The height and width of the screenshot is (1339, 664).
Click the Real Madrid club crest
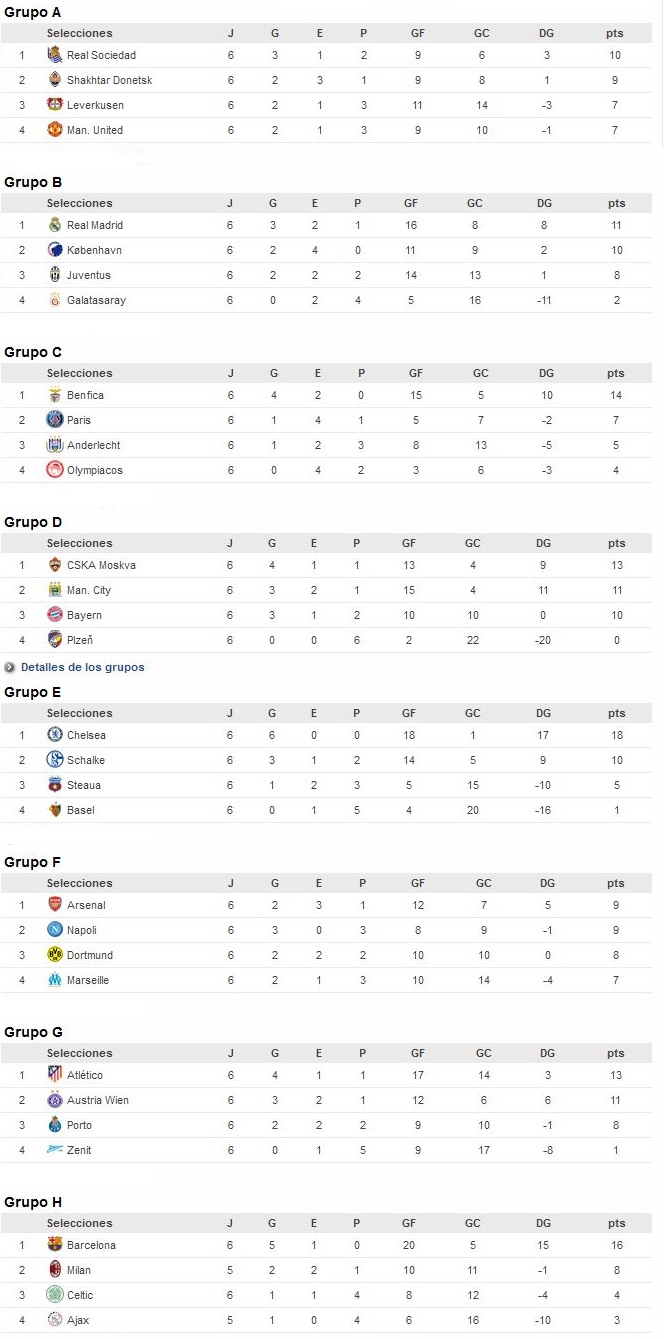[x=55, y=225]
